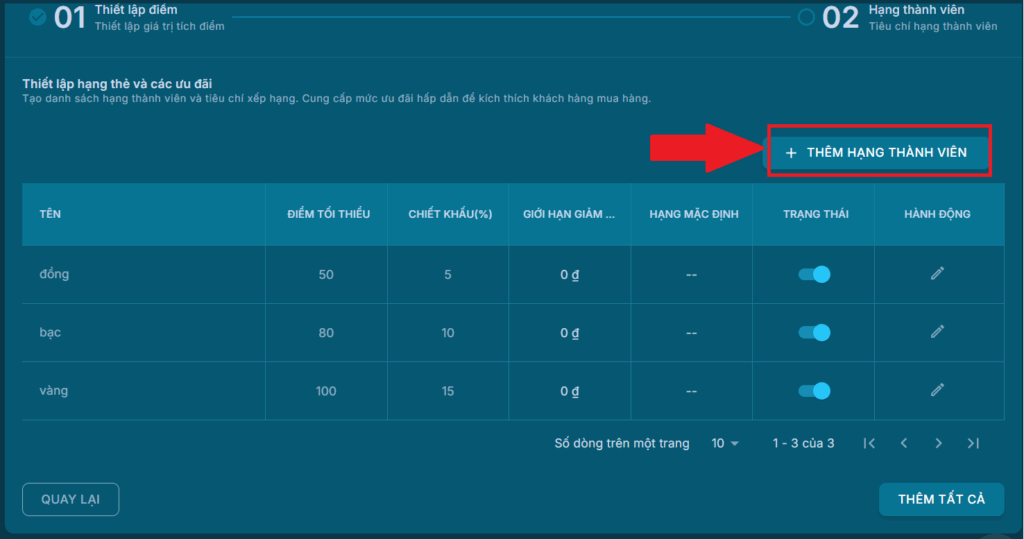Go to the previous page arrow
Viewport: 1024px width, 539px height.
point(904,443)
